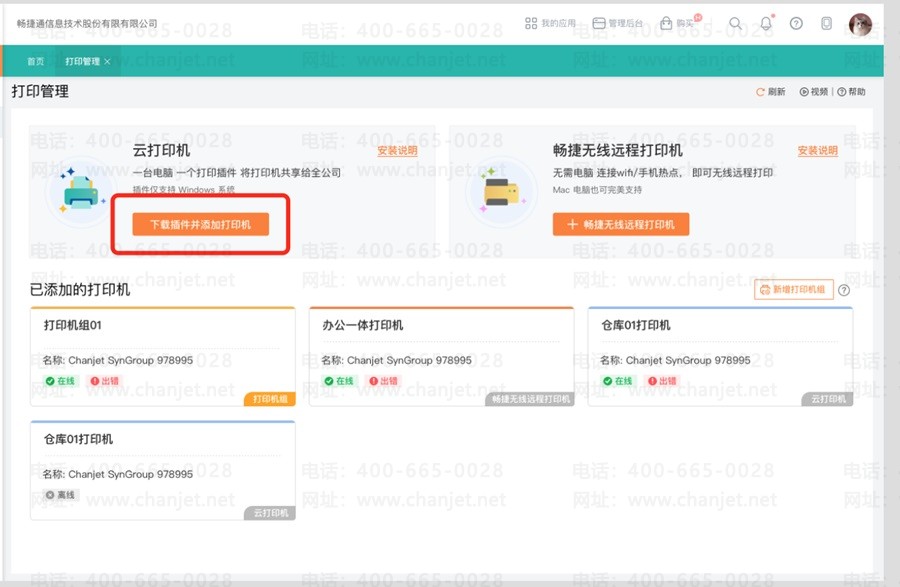
Task: Click help icon beside 新增打印机组
Action: point(844,290)
